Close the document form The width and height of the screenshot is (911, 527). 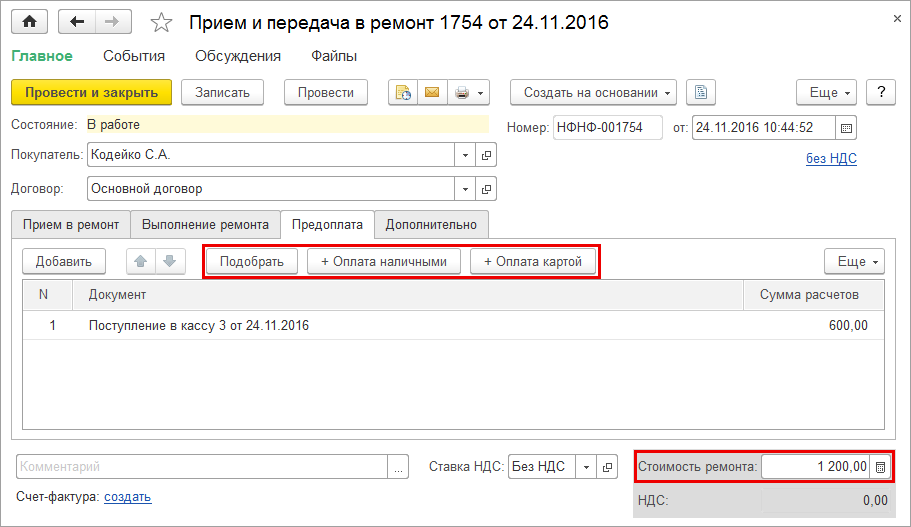pos(897,19)
